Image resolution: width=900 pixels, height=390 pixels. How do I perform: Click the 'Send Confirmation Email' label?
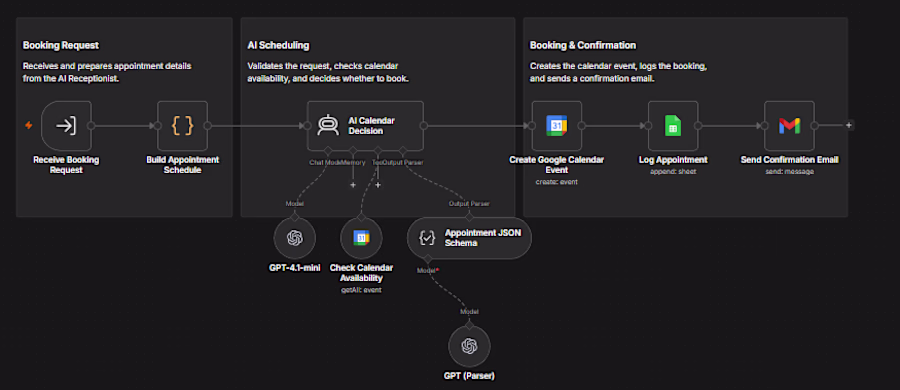(x=789, y=160)
